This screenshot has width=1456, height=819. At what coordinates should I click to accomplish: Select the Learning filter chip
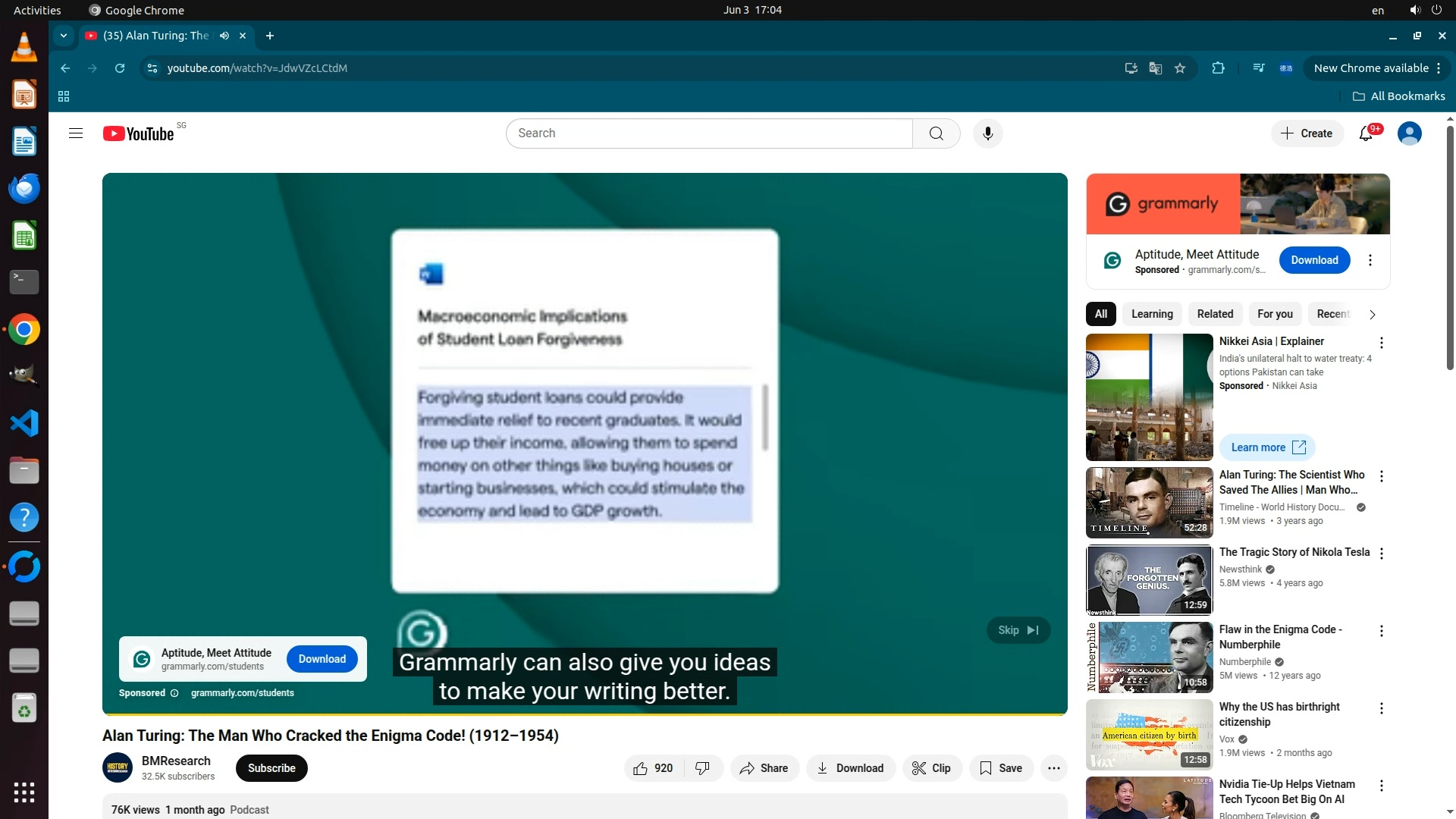point(1151,314)
